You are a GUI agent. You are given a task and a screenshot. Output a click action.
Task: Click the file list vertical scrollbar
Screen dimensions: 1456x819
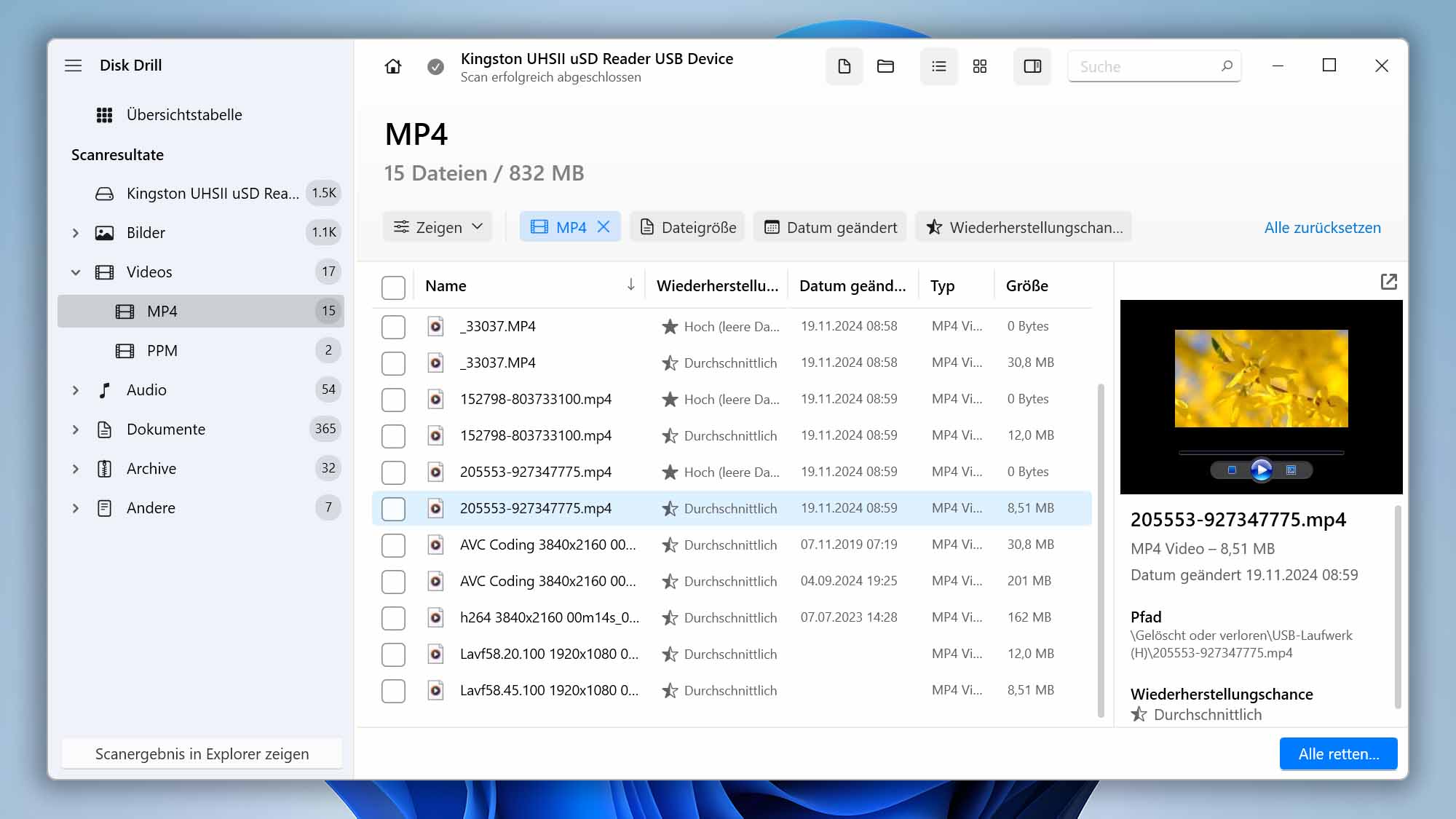pyautogui.click(x=1100, y=550)
